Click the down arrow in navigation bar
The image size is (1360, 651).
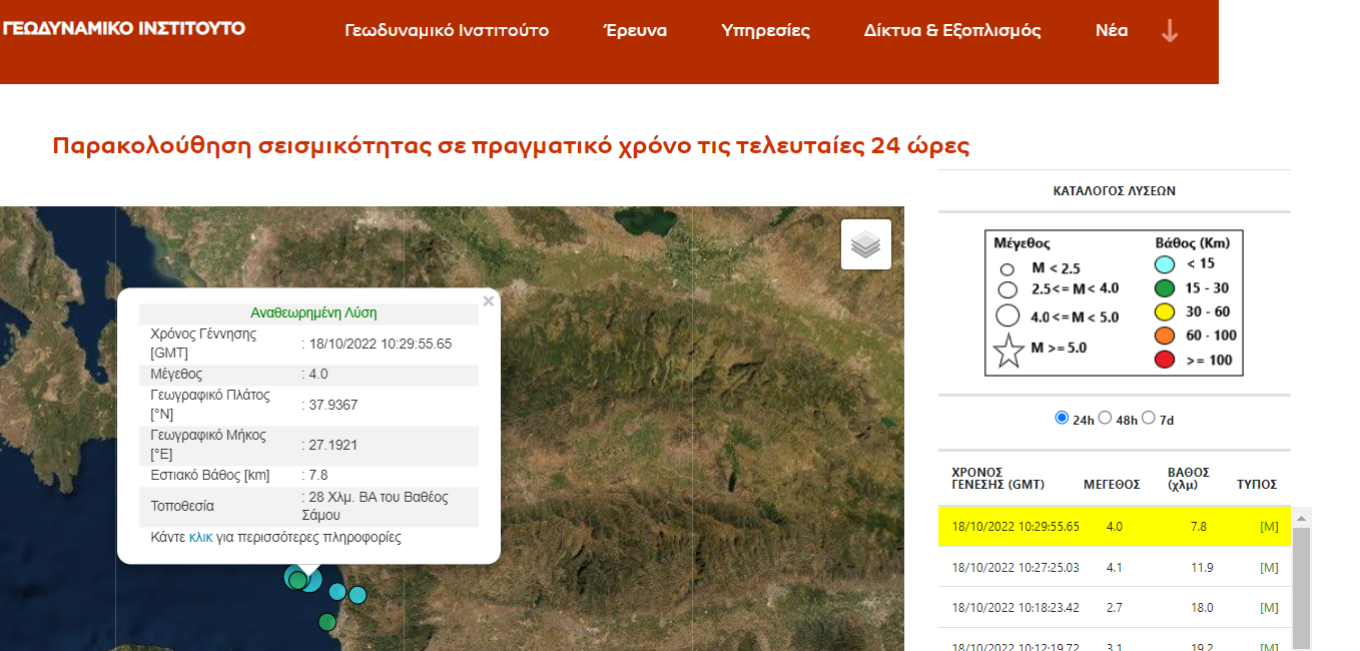tap(1169, 31)
